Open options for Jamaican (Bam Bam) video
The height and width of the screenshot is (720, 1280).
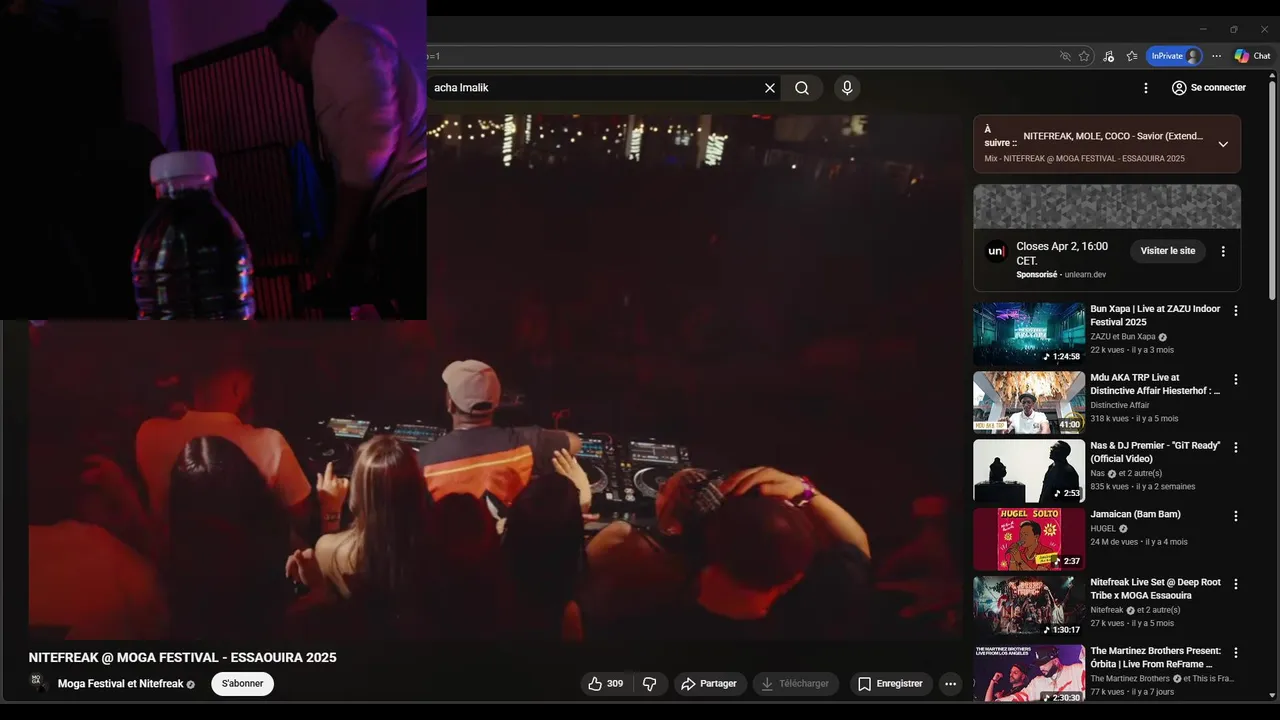[1235, 516]
